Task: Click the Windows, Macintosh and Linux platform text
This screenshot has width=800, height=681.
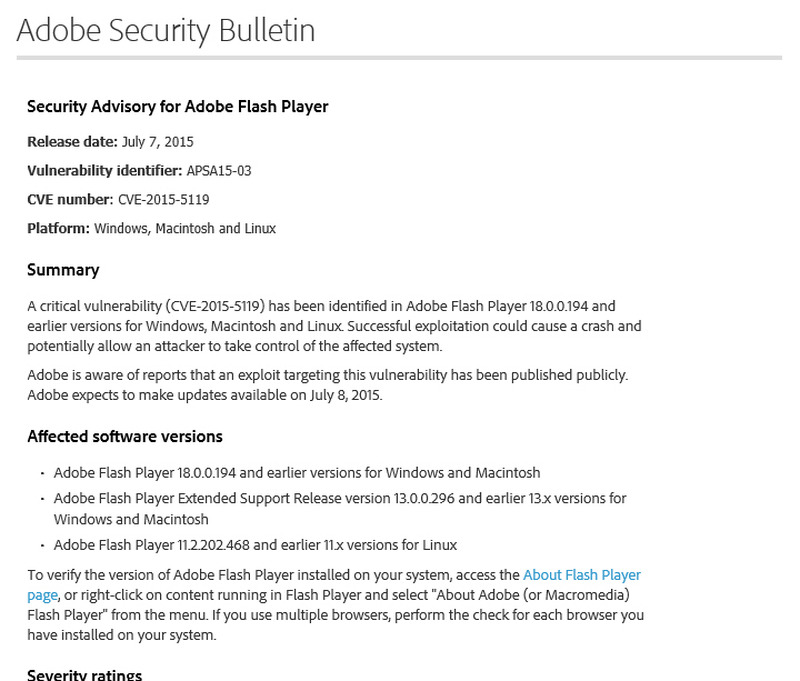Action: [x=185, y=229]
